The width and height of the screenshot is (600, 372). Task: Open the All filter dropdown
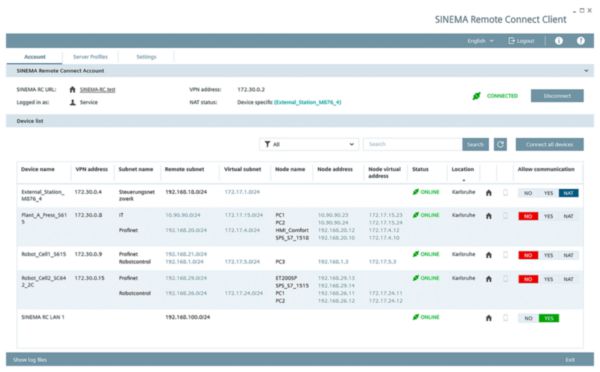(x=309, y=144)
